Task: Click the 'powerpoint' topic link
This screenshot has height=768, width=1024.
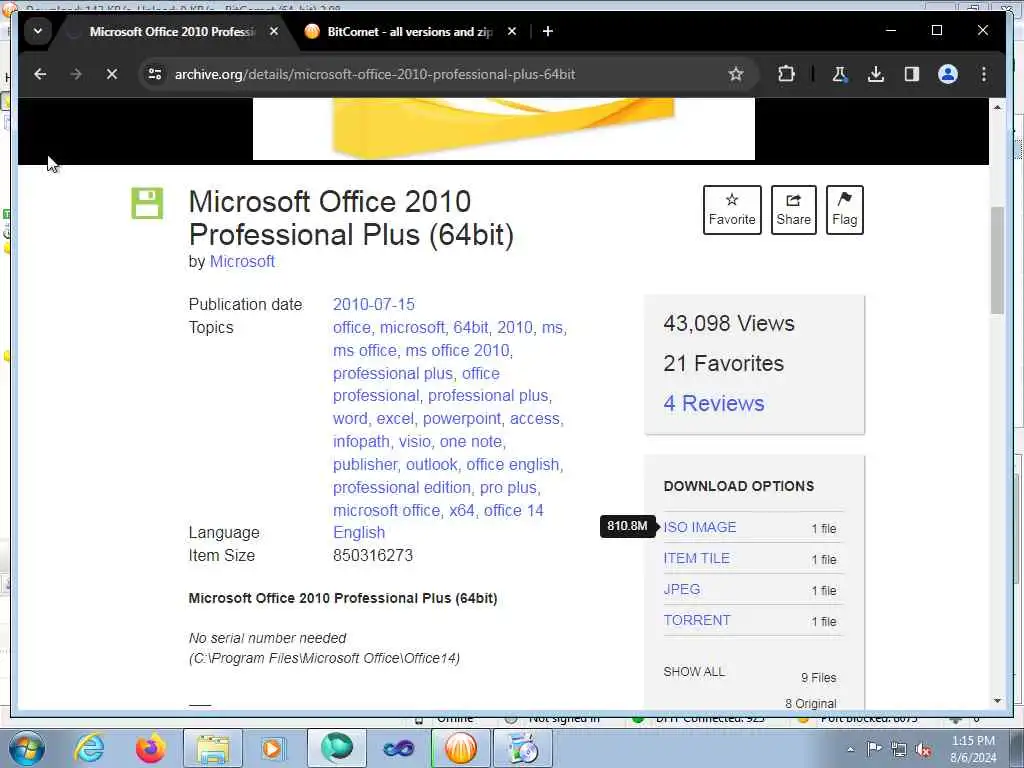Action: (x=462, y=419)
